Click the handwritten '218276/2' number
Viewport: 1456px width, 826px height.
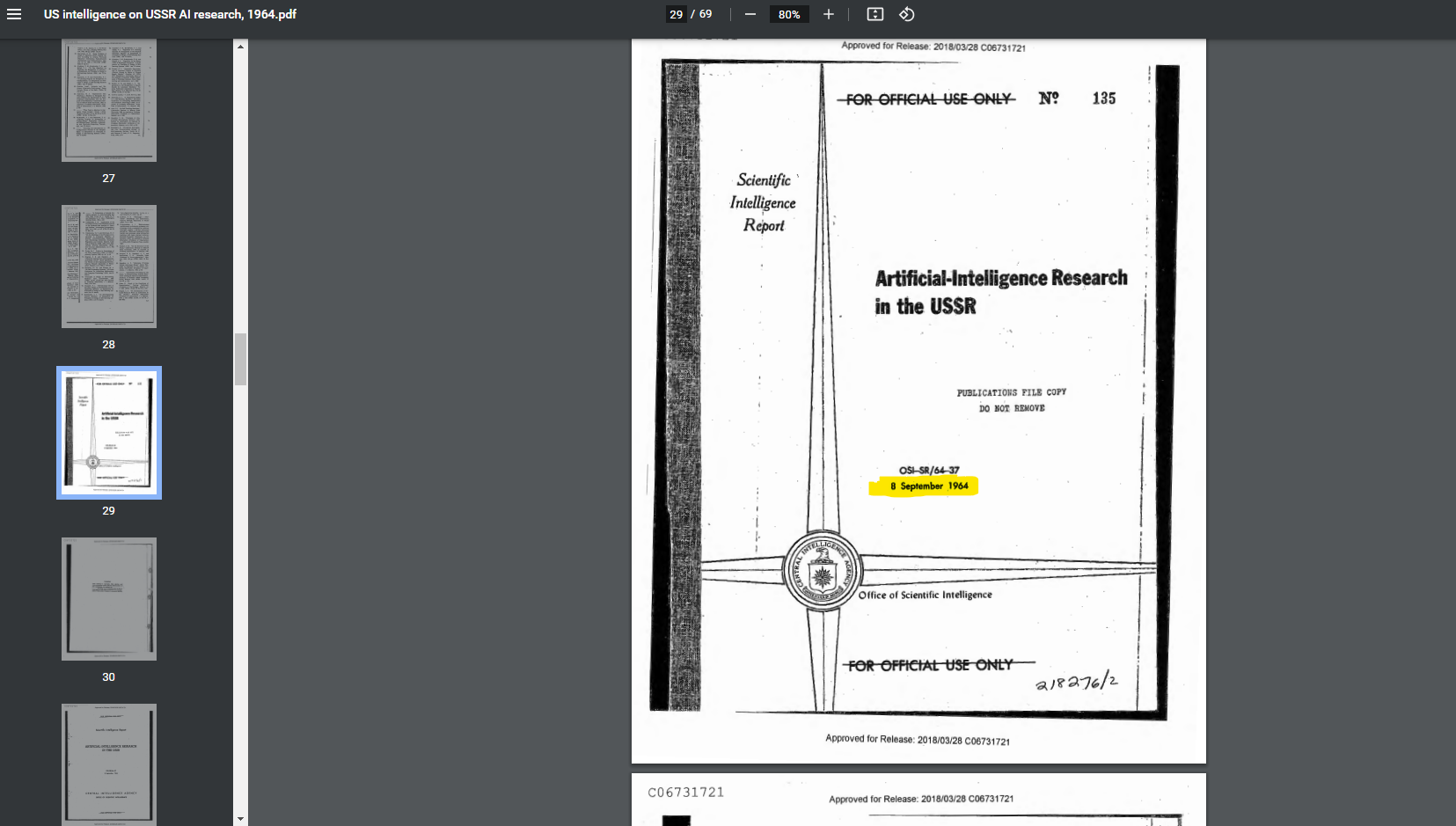(x=1077, y=681)
